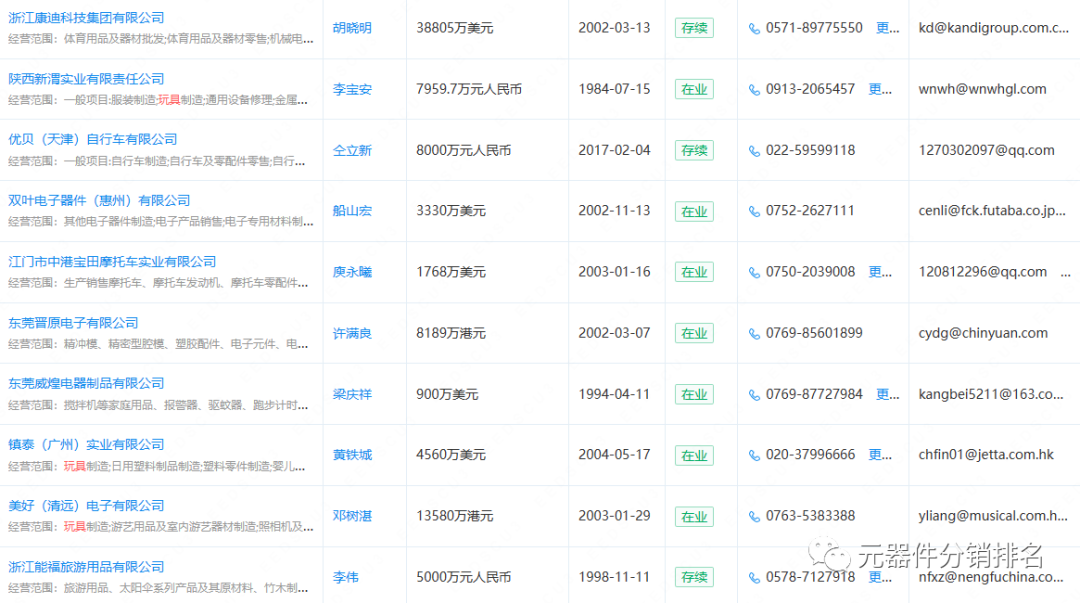Show more phones after 0913-2065457
The image size is (1080, 603).
880,90
